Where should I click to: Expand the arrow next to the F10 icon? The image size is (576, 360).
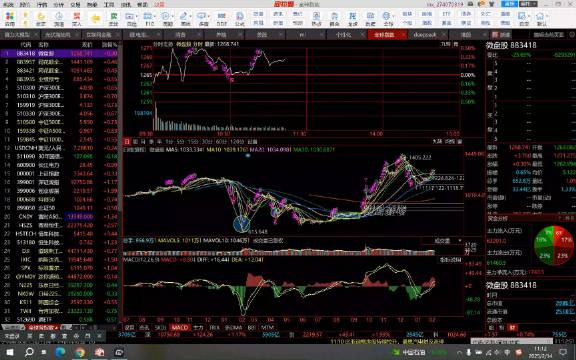pos(155,17)
